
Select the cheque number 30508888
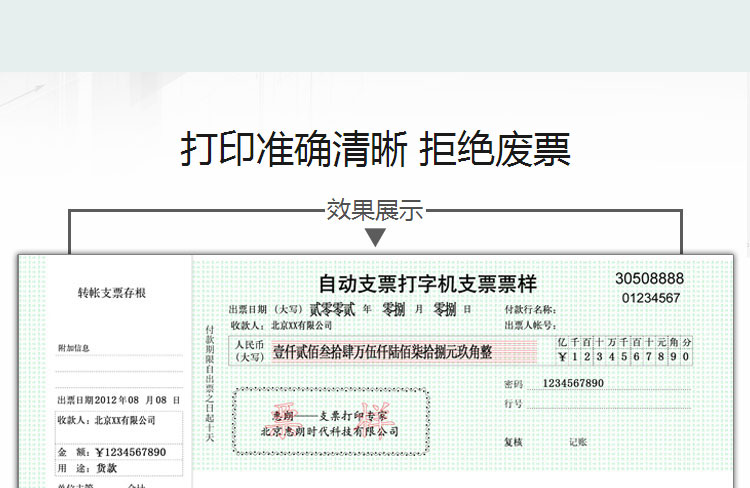(649, 278)
